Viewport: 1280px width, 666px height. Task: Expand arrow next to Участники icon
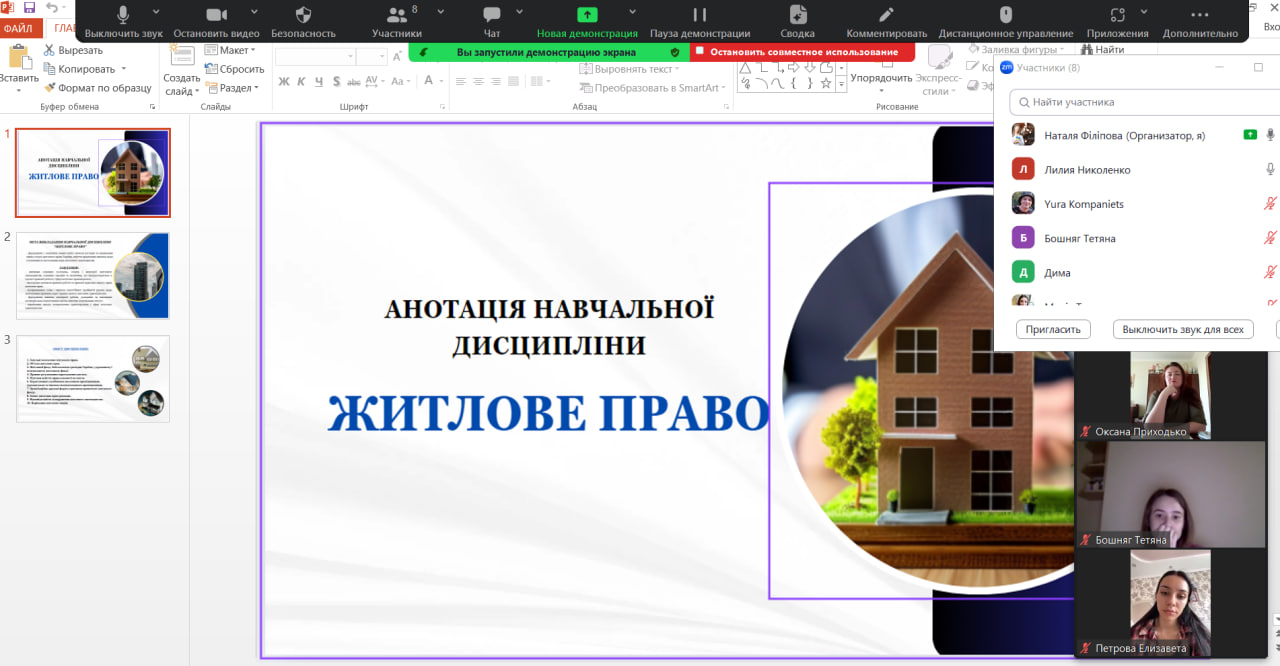tap(441, 12)
